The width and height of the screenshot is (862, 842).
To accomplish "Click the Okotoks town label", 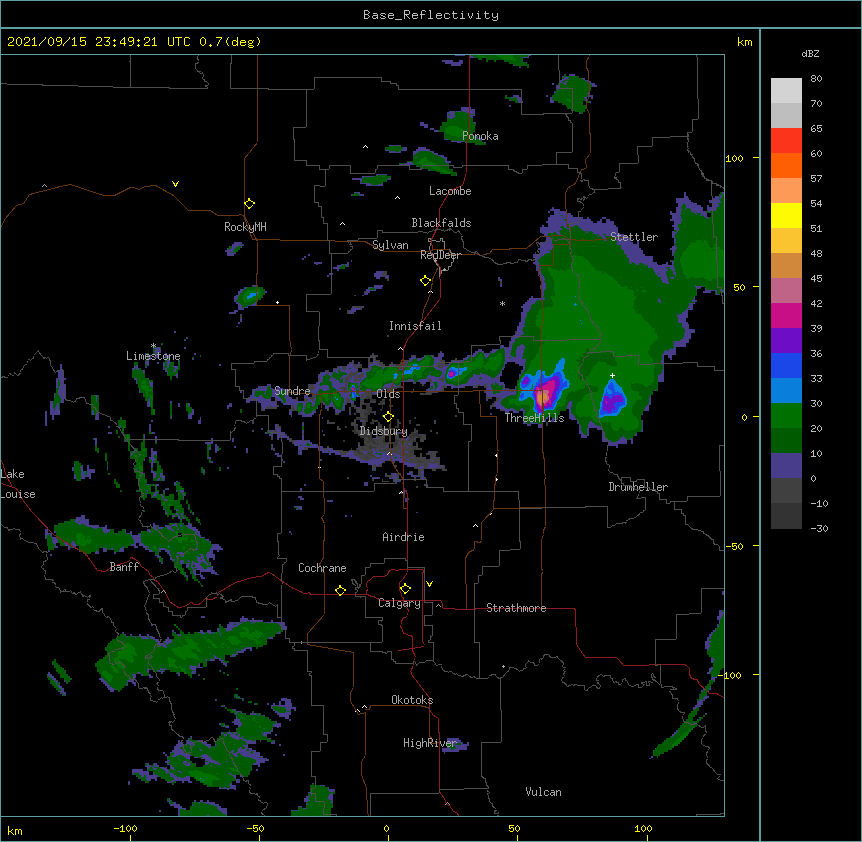I will [412, 700].
